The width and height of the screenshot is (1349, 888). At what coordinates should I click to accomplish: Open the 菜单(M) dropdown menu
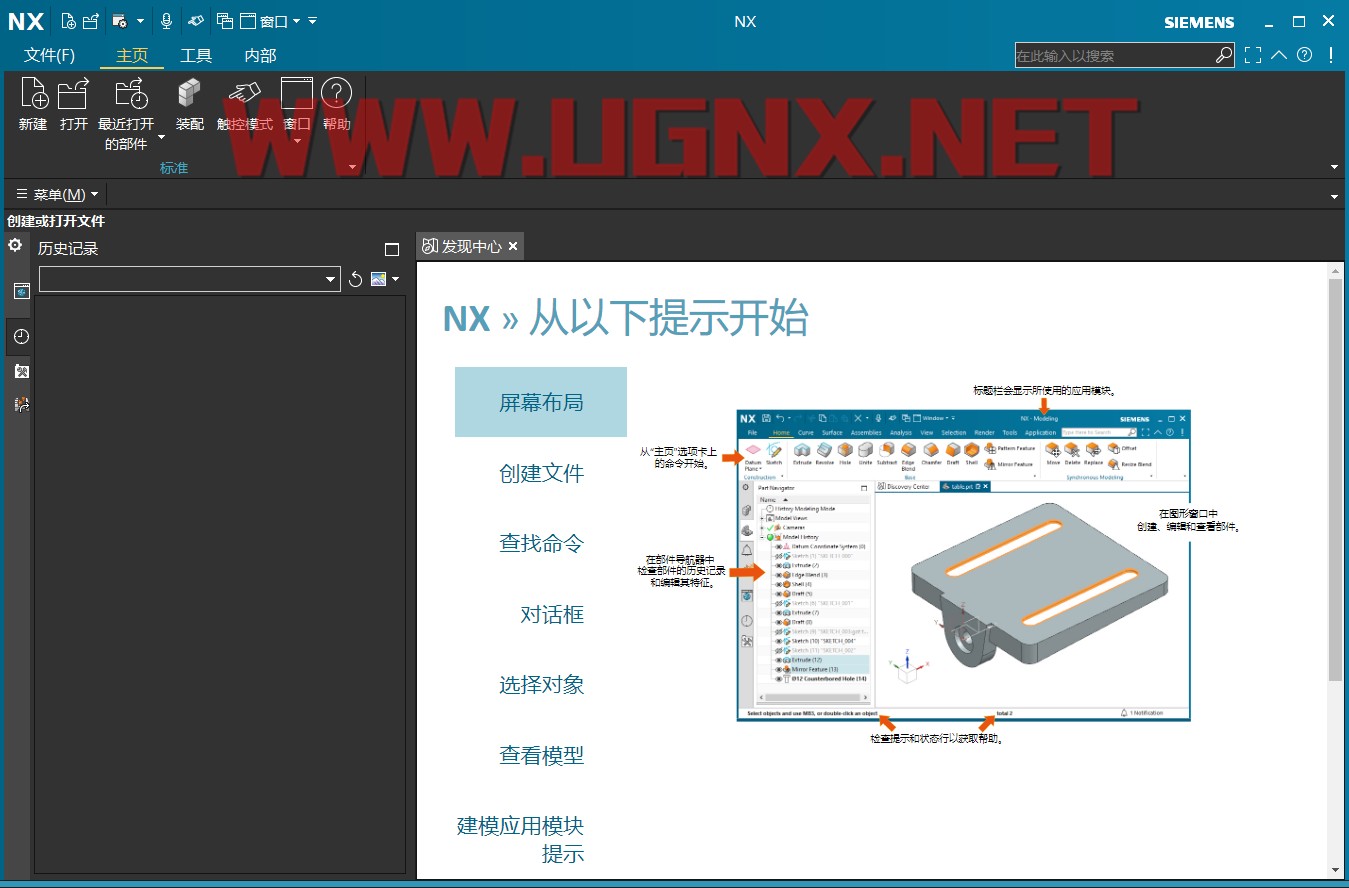tap(58, 194)
